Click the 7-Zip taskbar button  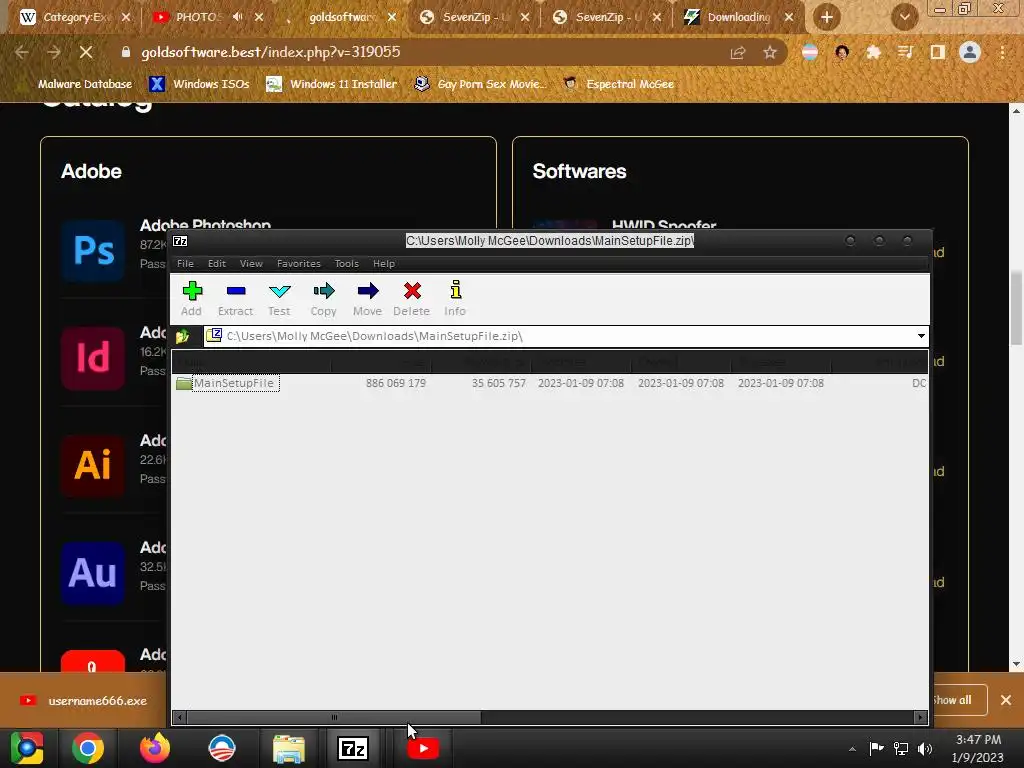pos(353,748)
